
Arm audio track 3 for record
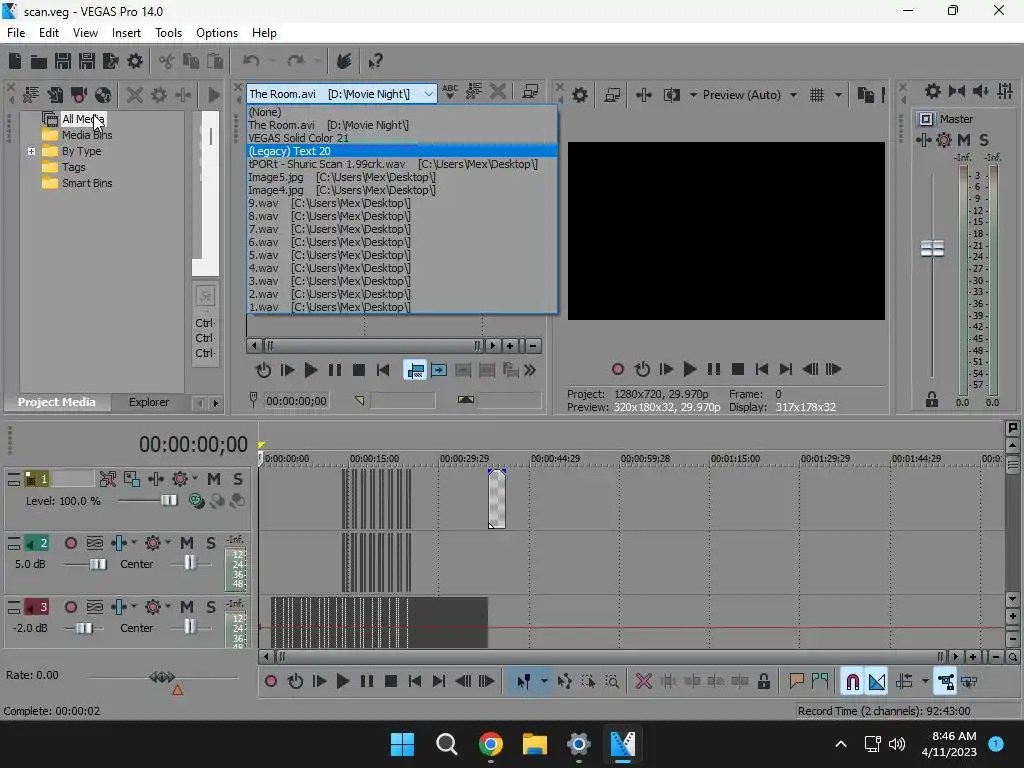point(71,607)
